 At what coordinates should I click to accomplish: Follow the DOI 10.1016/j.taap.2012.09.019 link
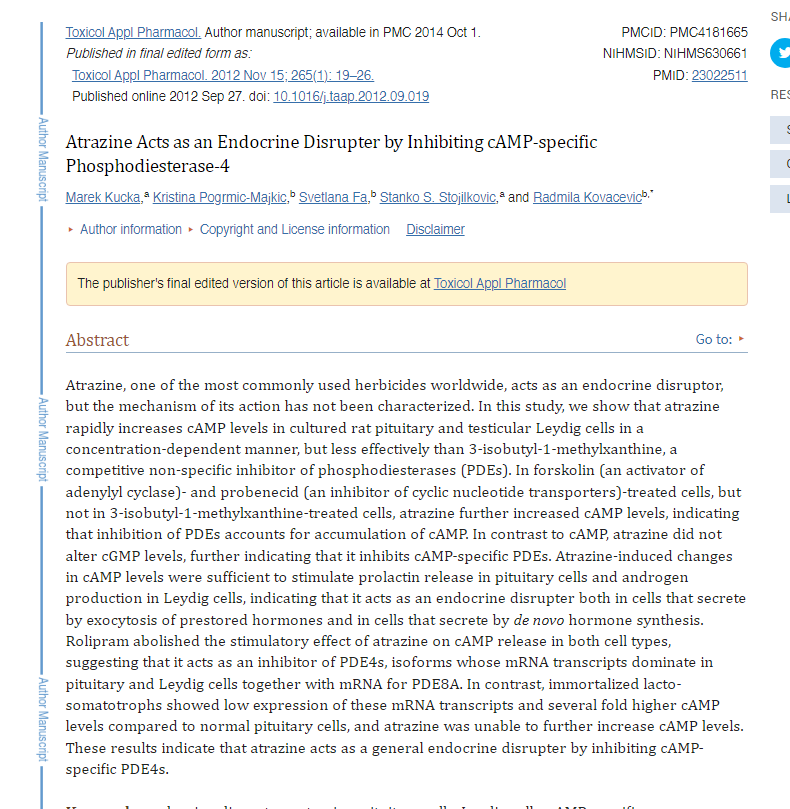tap(351, 97)
